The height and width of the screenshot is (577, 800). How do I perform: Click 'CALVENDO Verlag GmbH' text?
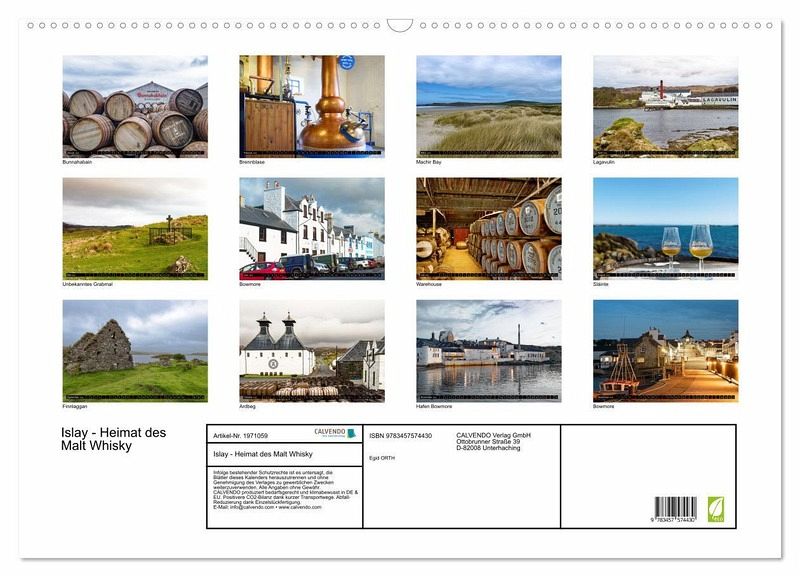click(493, 435)
